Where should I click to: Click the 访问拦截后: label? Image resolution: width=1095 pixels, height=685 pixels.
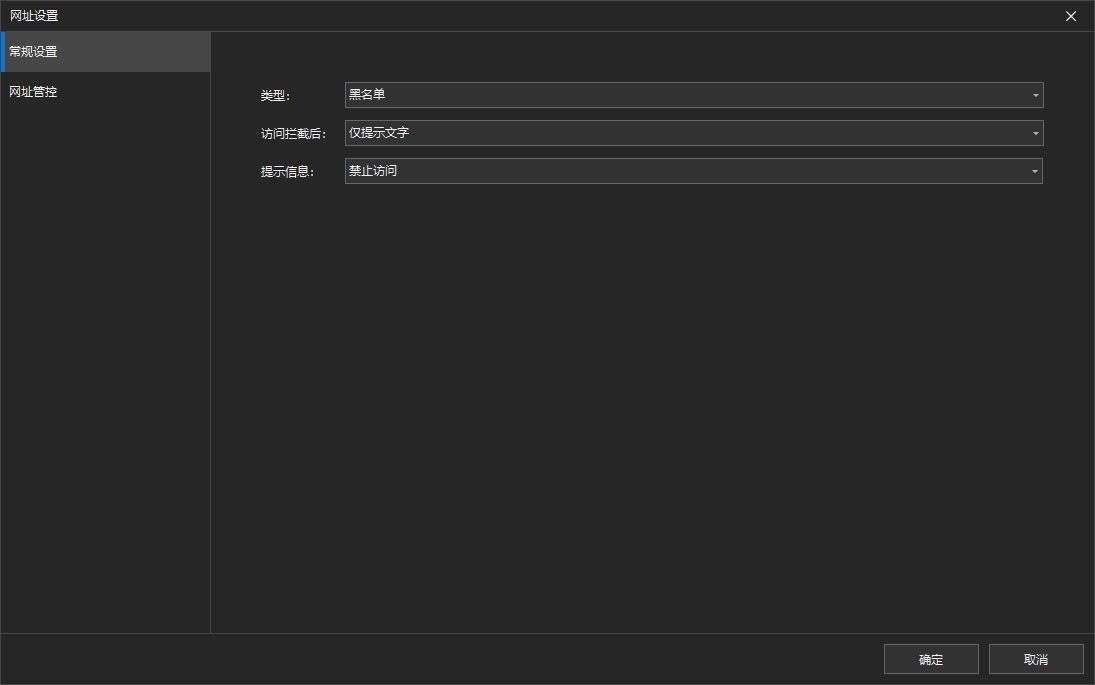click(x=293, y=133)
